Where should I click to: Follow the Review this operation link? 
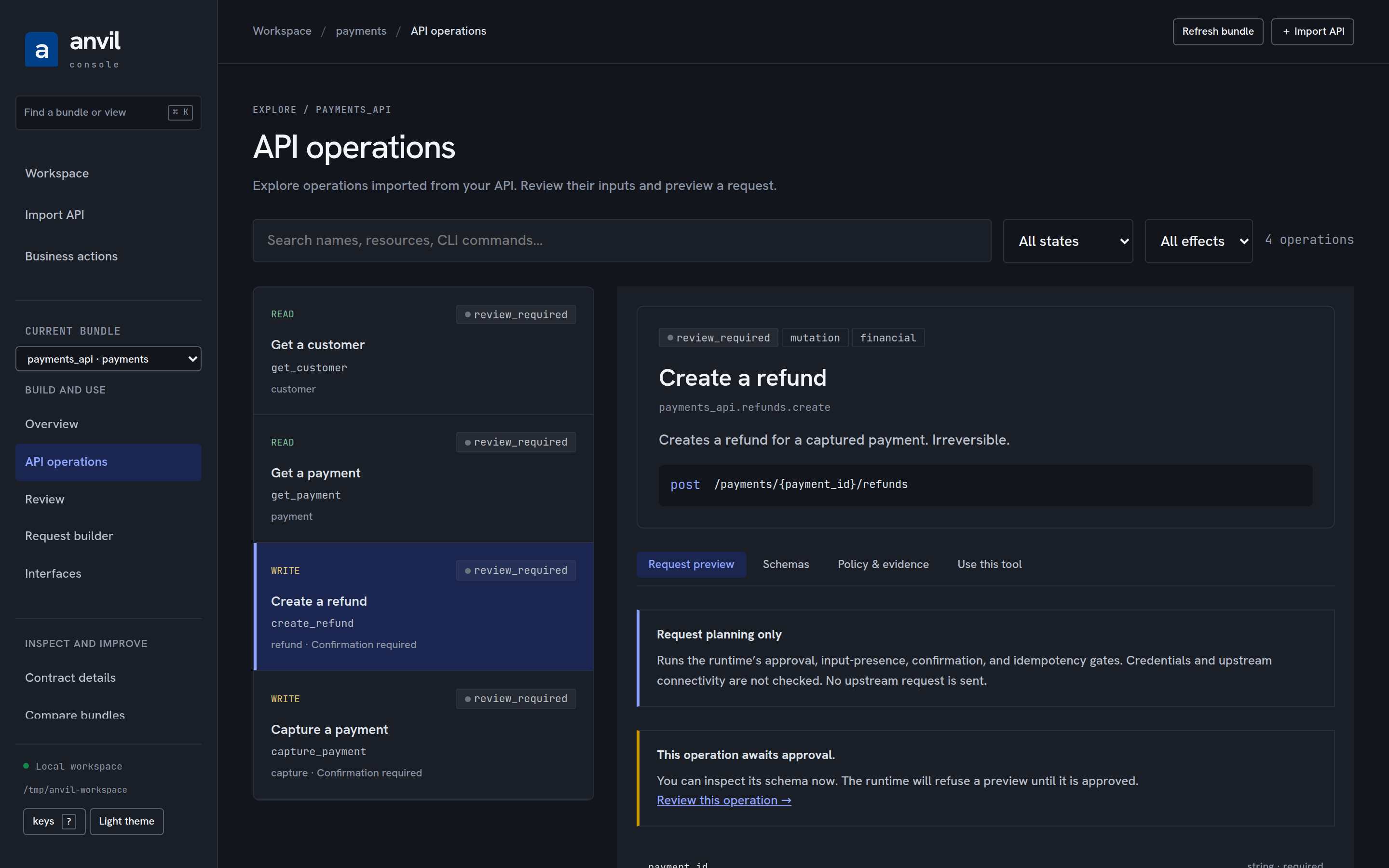(724, 800)
